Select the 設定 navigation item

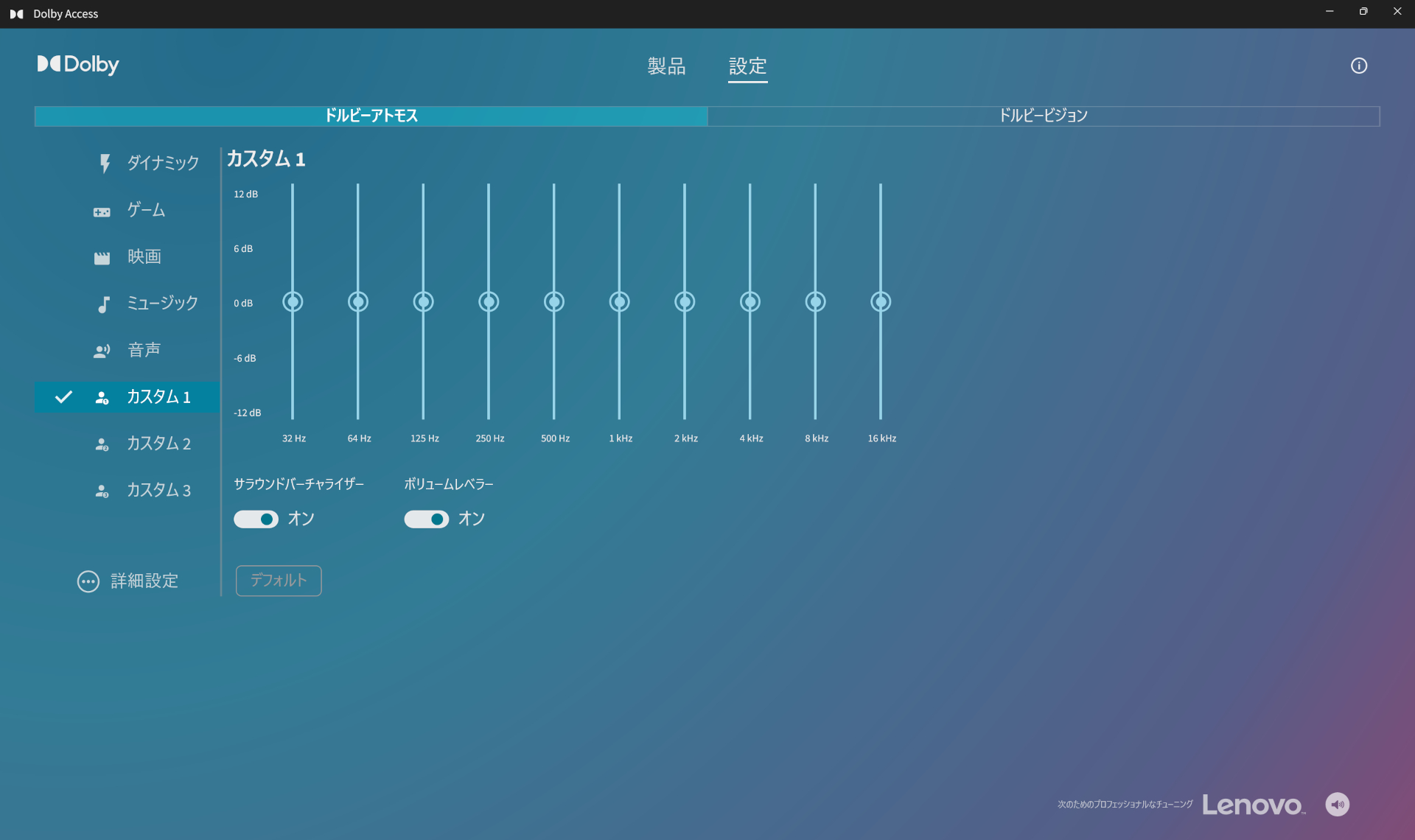(748, 66)
